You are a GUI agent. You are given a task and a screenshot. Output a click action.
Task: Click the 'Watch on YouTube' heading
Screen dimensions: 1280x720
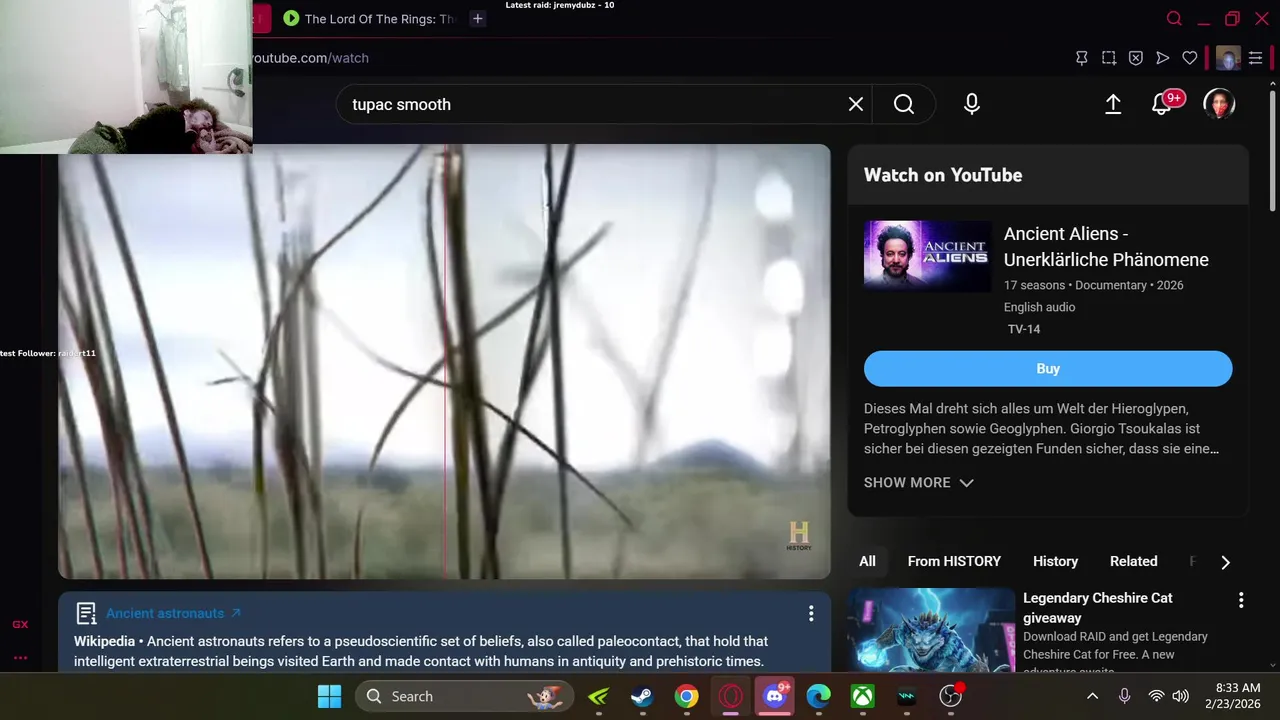[943, 175]
